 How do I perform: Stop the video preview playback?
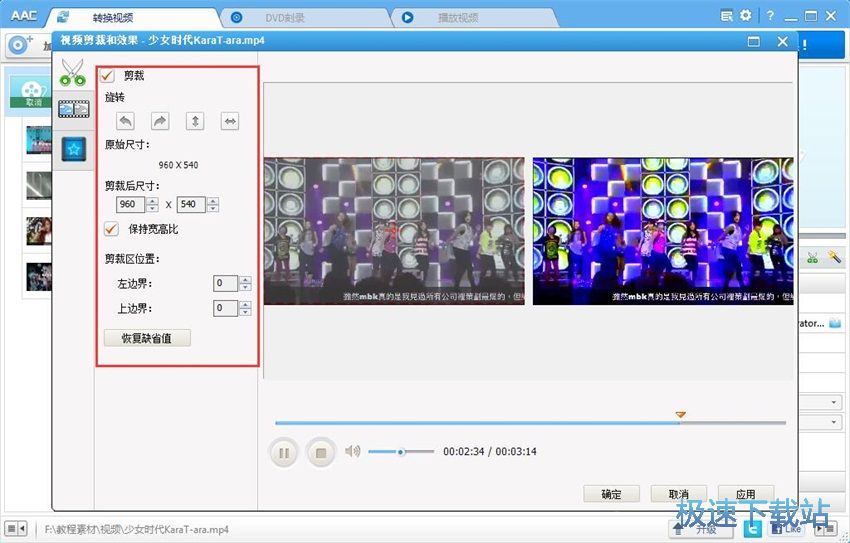pos(320,452)
